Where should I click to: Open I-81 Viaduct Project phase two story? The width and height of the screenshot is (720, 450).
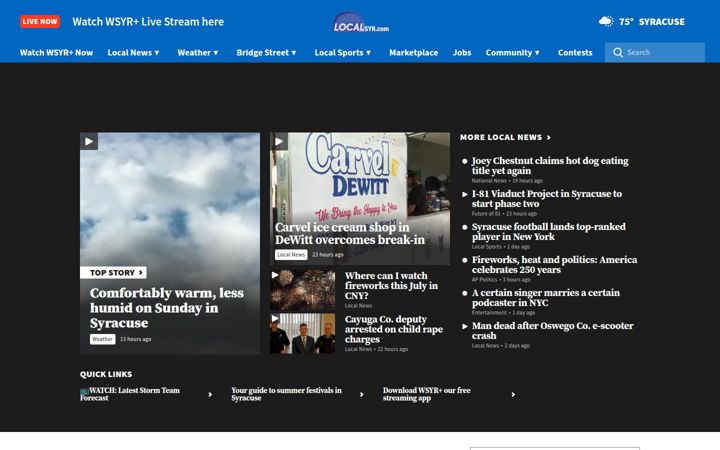pos(547,198)
